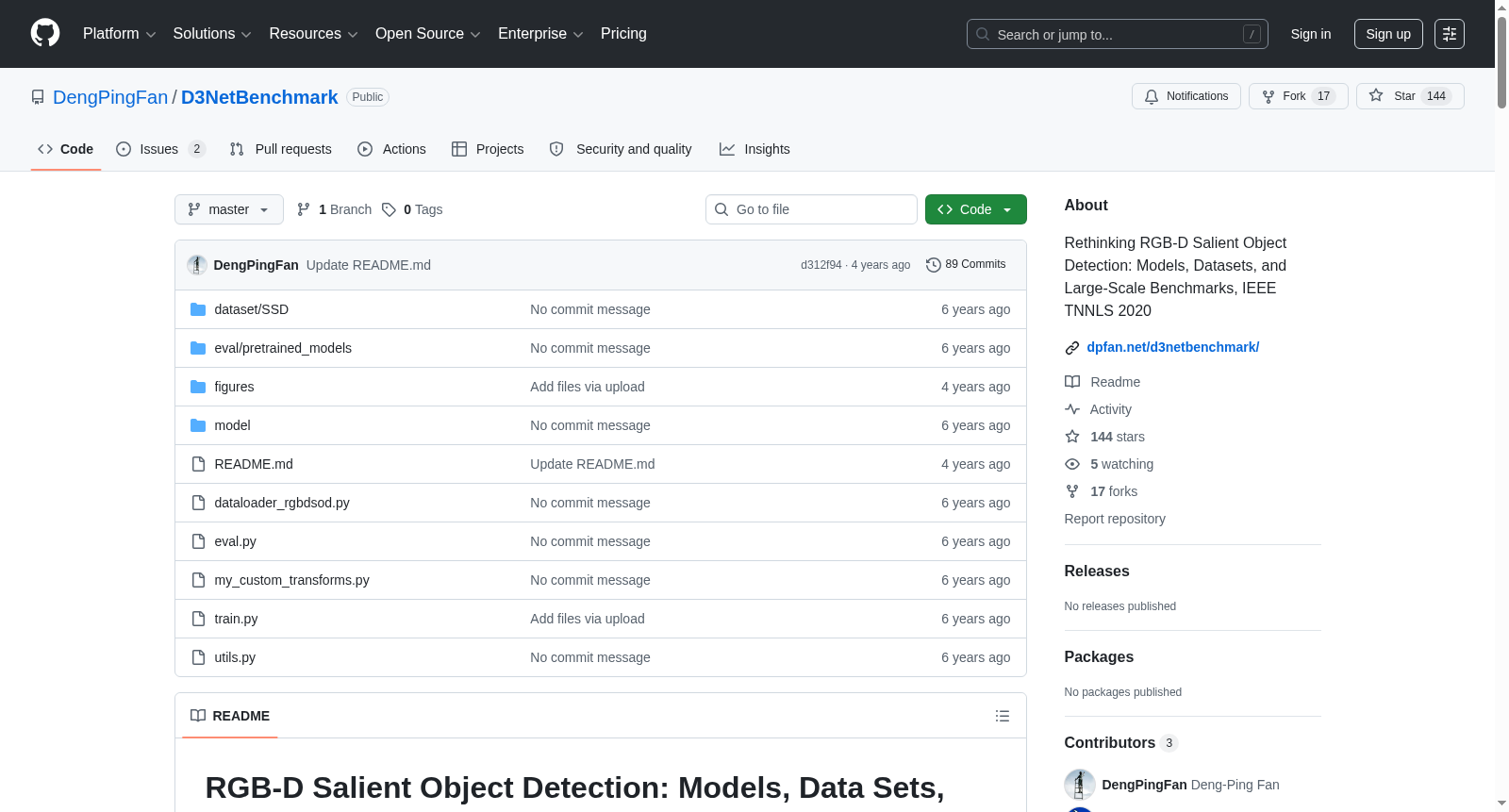Image resolution: width=1509 pixels, height=812 pixels.
Task: Star the repository with the Star button
Action: [x=1410, y=96]
